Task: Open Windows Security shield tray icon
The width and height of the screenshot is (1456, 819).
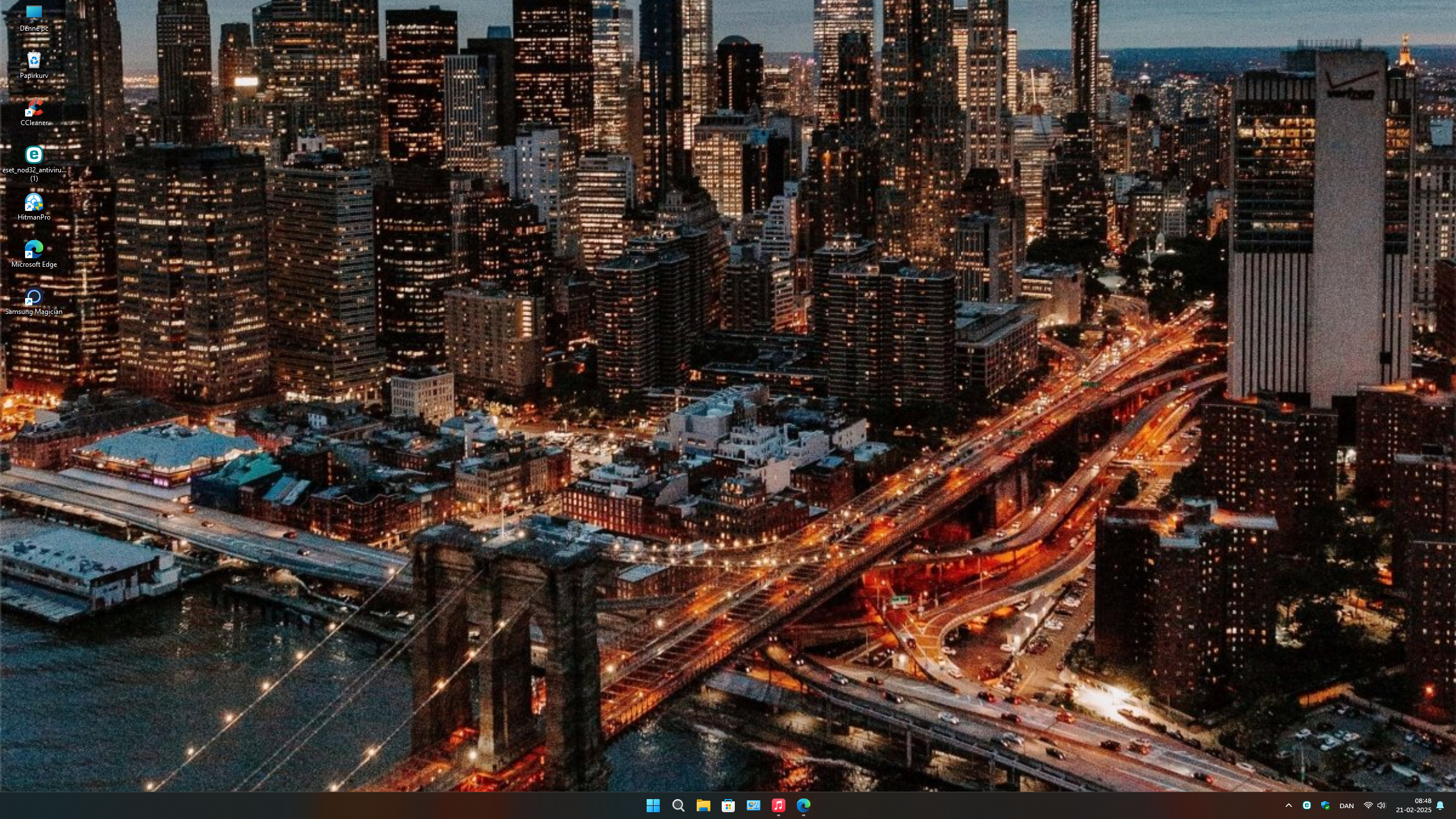Action: (1325, 805)
